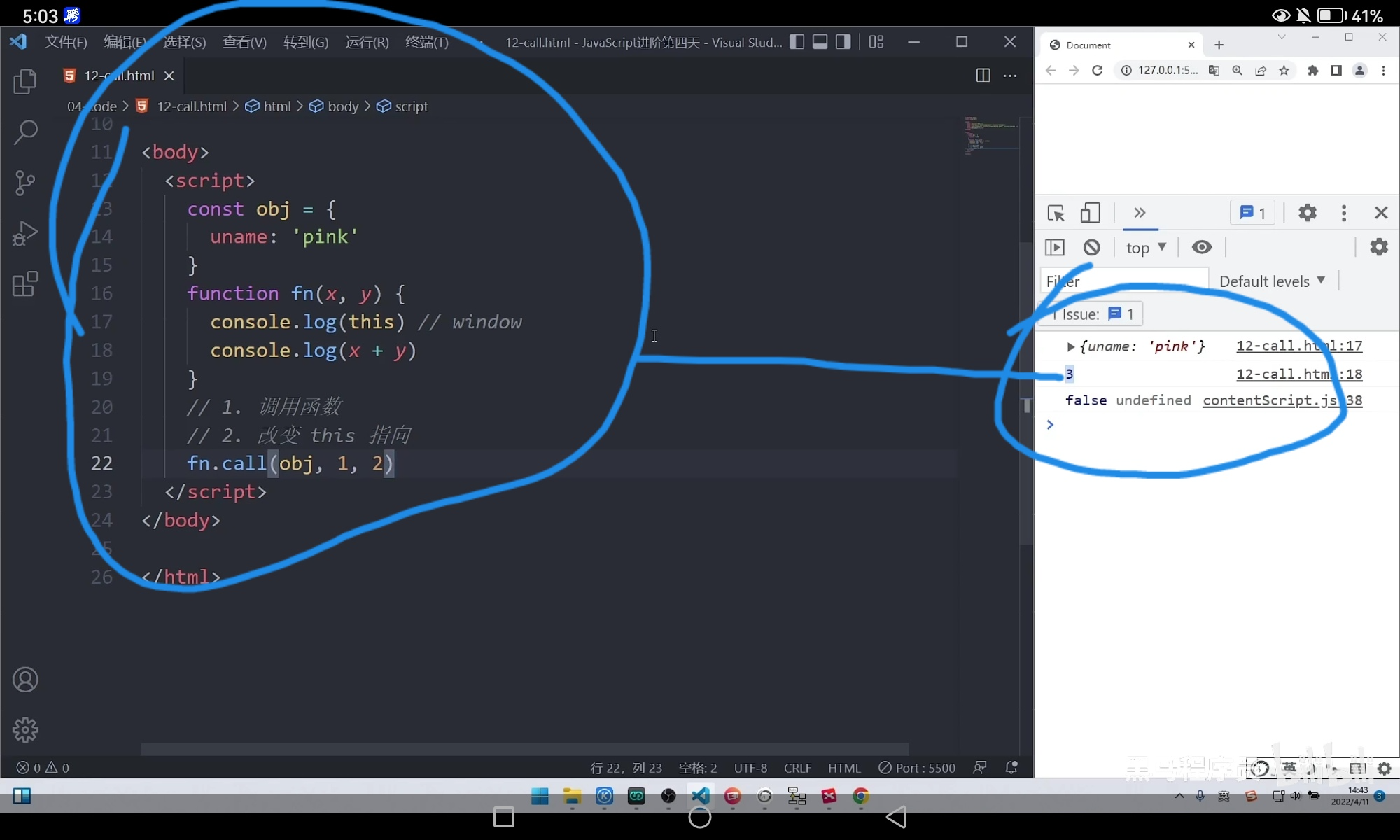Viewport: 1400px width, 840px height.
Task: Open the Extensions view in the activity bar
Action: point(25,283)
